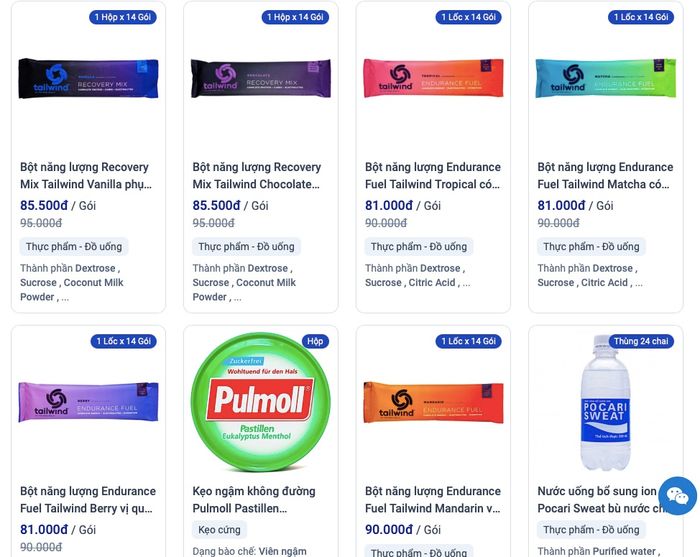Open the Pocari Sweat bottle image
The width and height of the screenshot is (700, 557).
point(605,403)
